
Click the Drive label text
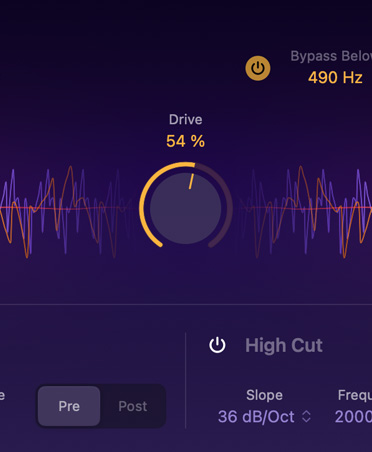(x=185, y=120)
